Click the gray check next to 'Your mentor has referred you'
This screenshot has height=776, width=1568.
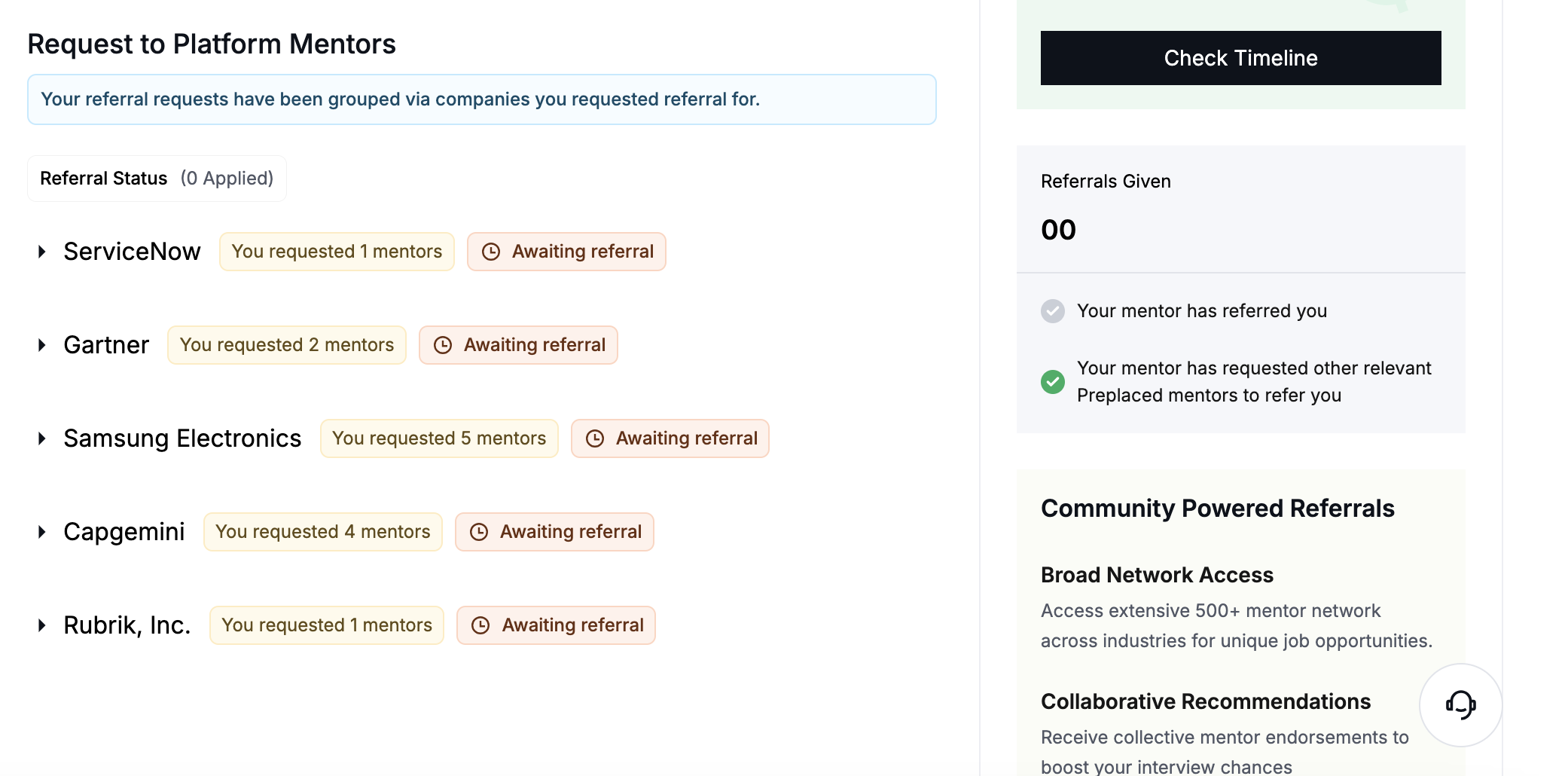click(x=1053, y=311)
